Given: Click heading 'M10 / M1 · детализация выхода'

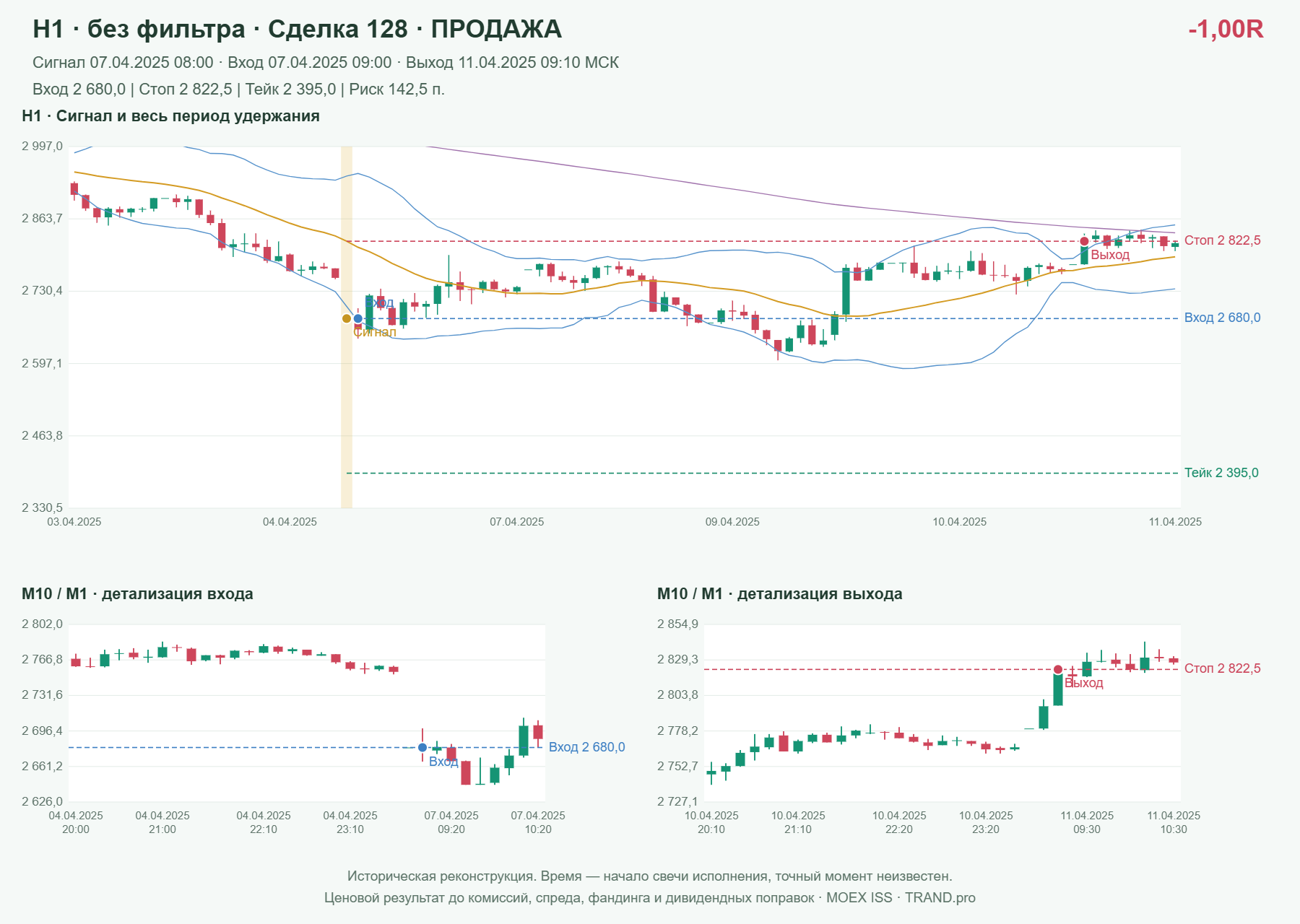Looking at the screenshot, I should point(780,594).
